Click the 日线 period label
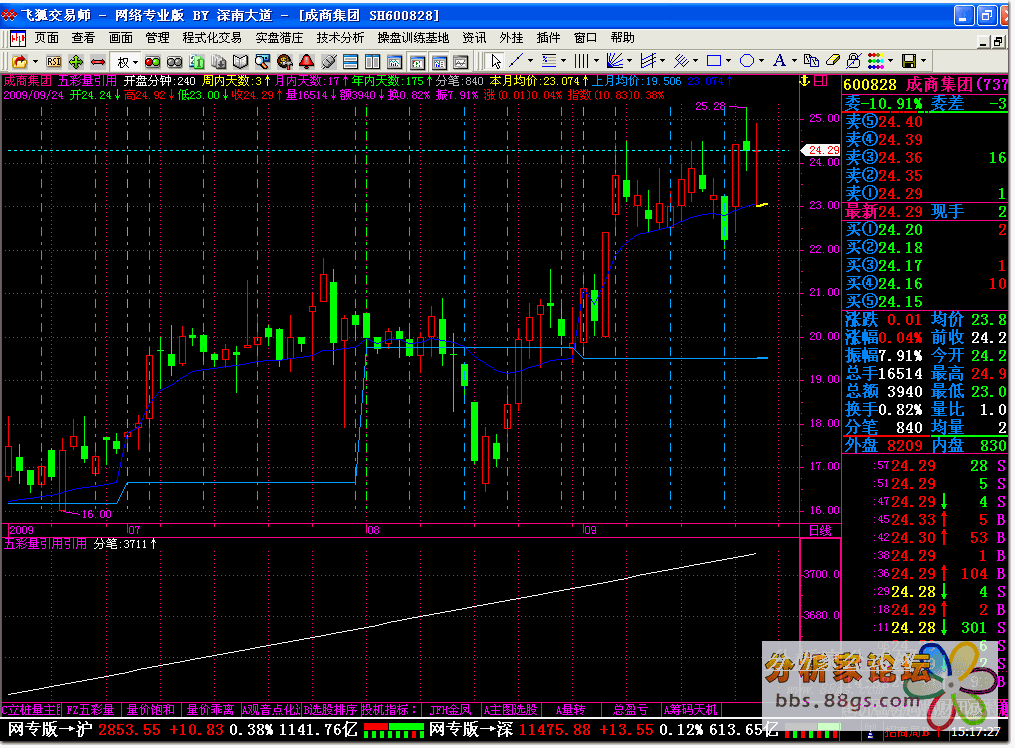Viewport: 1015px width, 748px height. point(820,531)
